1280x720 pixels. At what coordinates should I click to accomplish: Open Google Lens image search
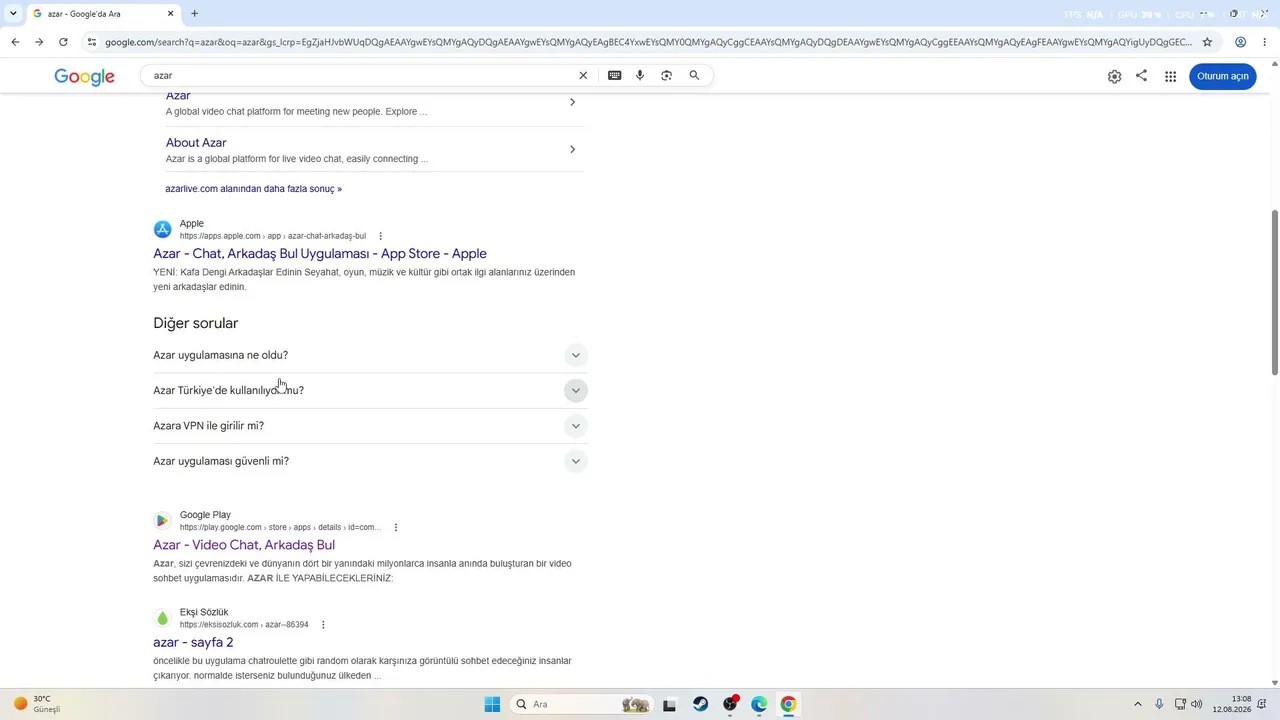click(667, 75)
